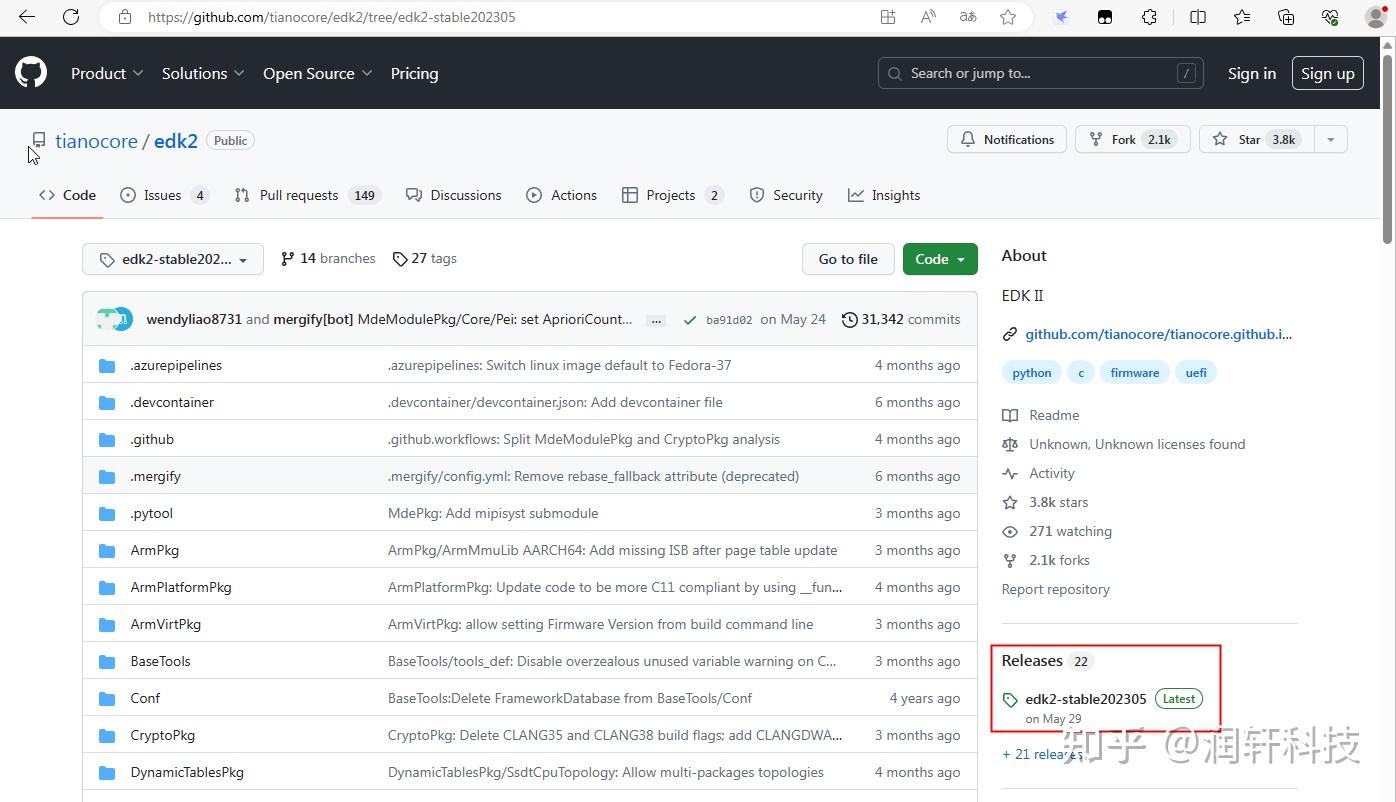This screenshot has width=1396, height=802.
Task: Click the browser back arrow
Action: [x=27, y=17]
